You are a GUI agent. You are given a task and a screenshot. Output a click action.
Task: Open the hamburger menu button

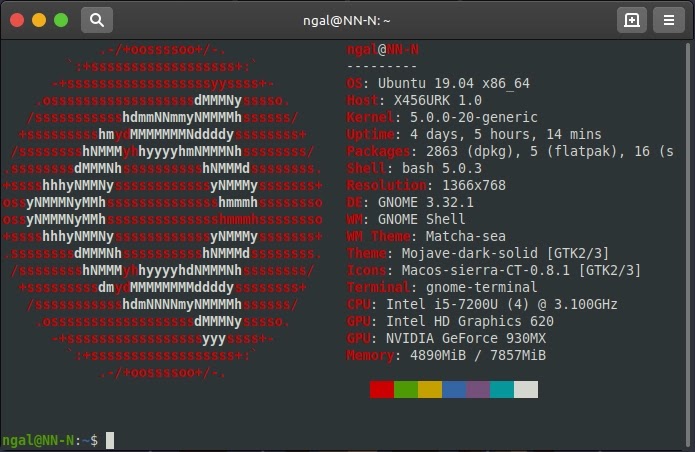click(669, 20)
